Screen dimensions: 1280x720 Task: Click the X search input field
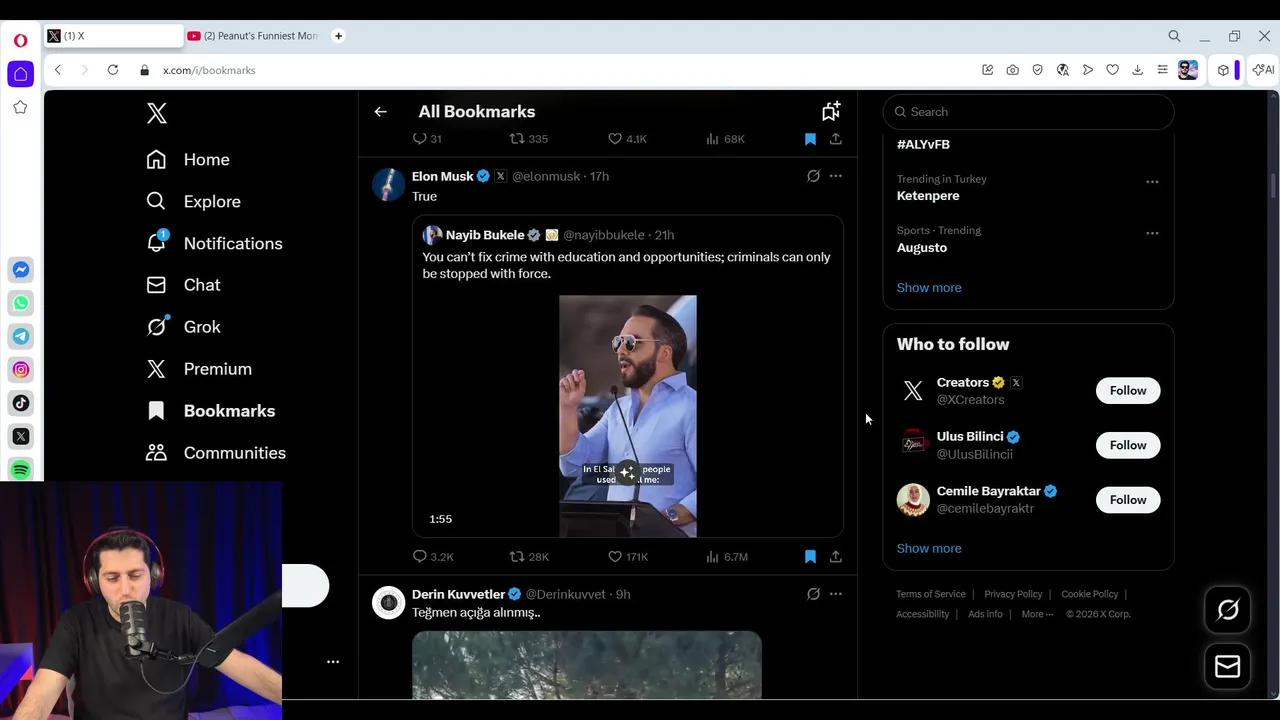(x=1028, y=112)
